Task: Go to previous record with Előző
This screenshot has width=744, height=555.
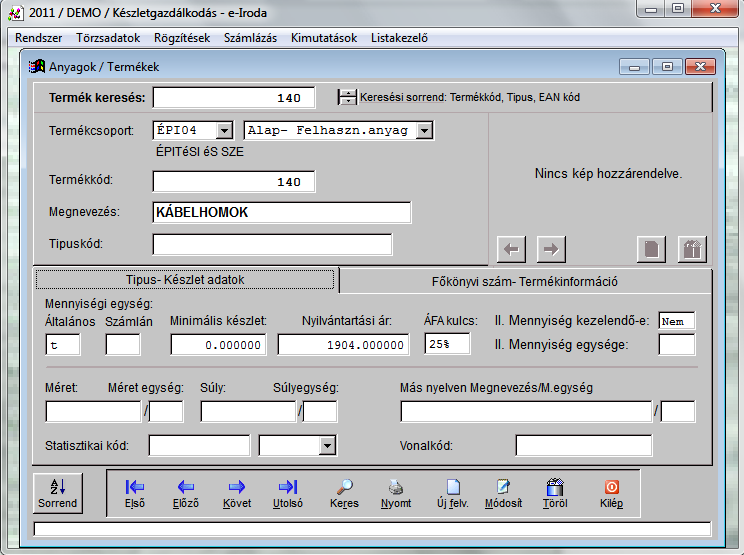Action: click(185, 493)
